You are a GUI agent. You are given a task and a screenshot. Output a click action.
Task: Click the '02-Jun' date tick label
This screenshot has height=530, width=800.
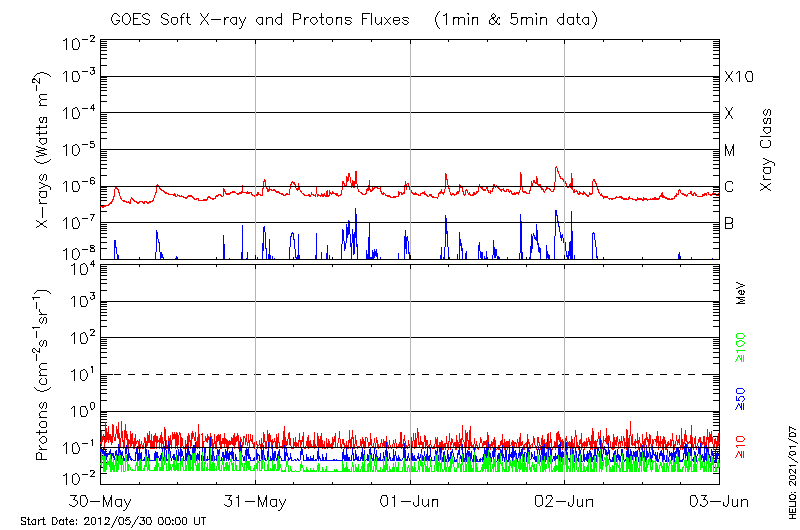click(565, 500)
